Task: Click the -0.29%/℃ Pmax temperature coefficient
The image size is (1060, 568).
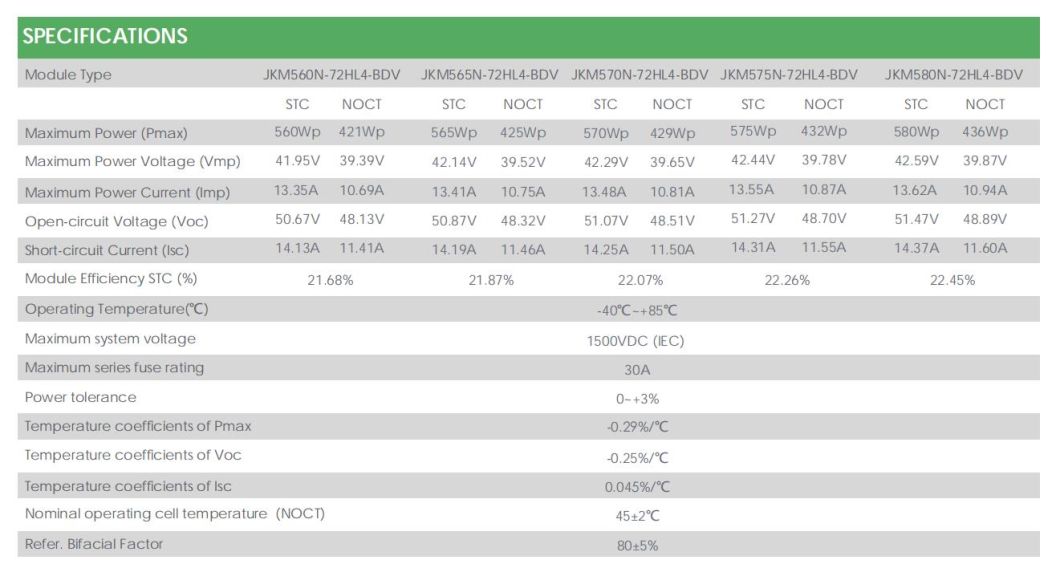Action: (638, 428)
